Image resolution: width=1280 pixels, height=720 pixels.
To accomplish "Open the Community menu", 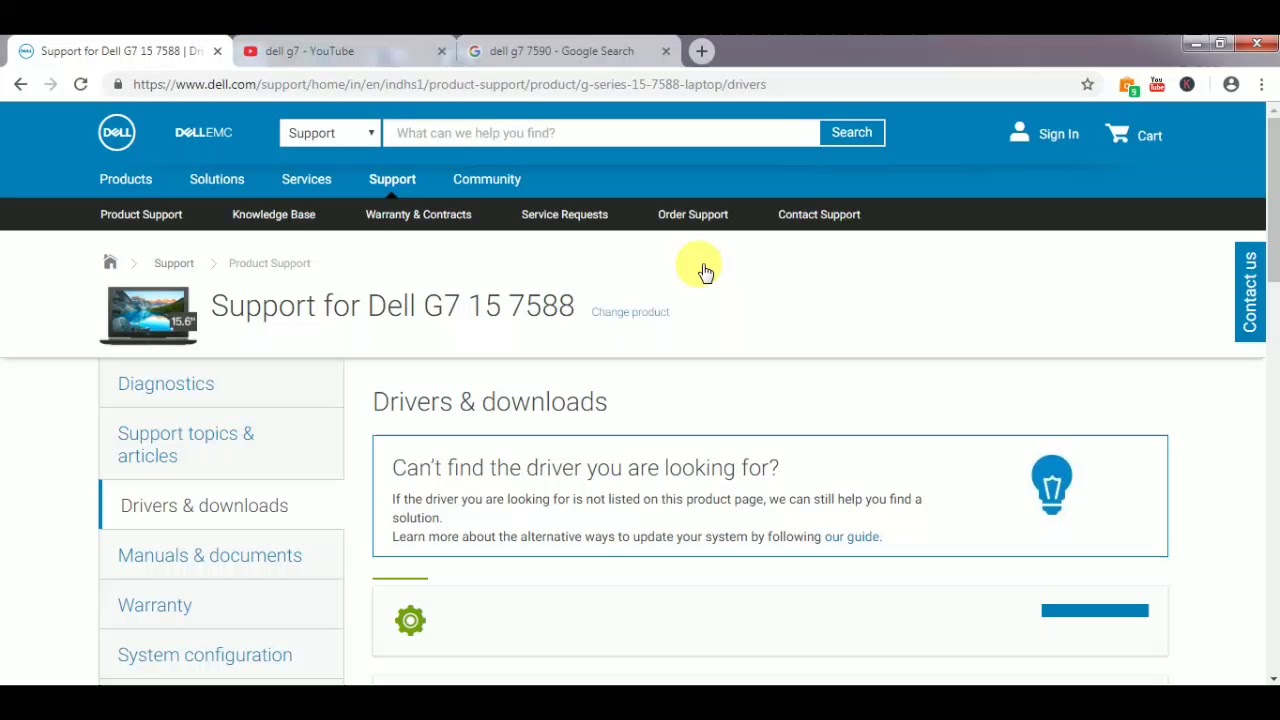I will pyautogui.click(x=487, y=179).
